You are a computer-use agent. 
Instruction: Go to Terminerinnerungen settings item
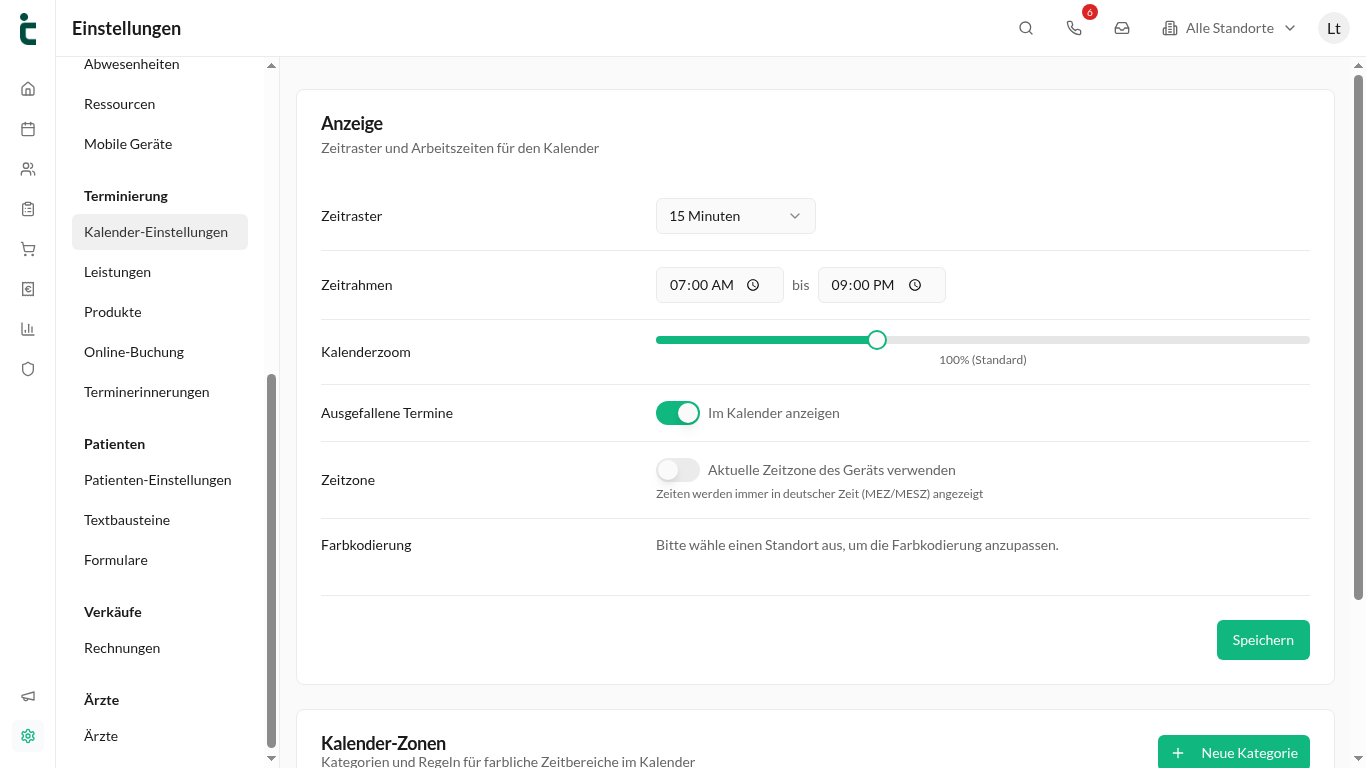tap(147, 392)
